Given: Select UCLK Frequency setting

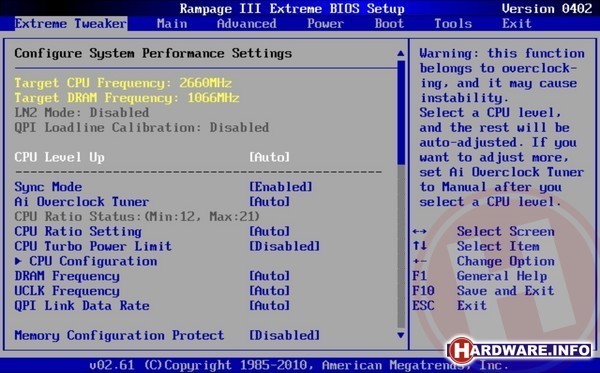Looking at the screenshot, I should pyautogui.click(x=67, y=291).
